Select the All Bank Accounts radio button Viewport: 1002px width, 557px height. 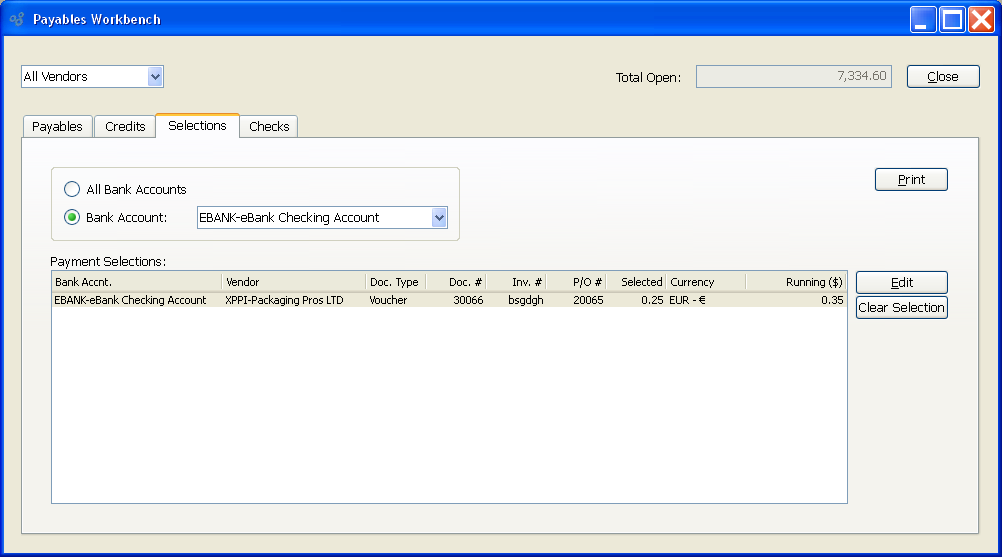coord(72,189)
